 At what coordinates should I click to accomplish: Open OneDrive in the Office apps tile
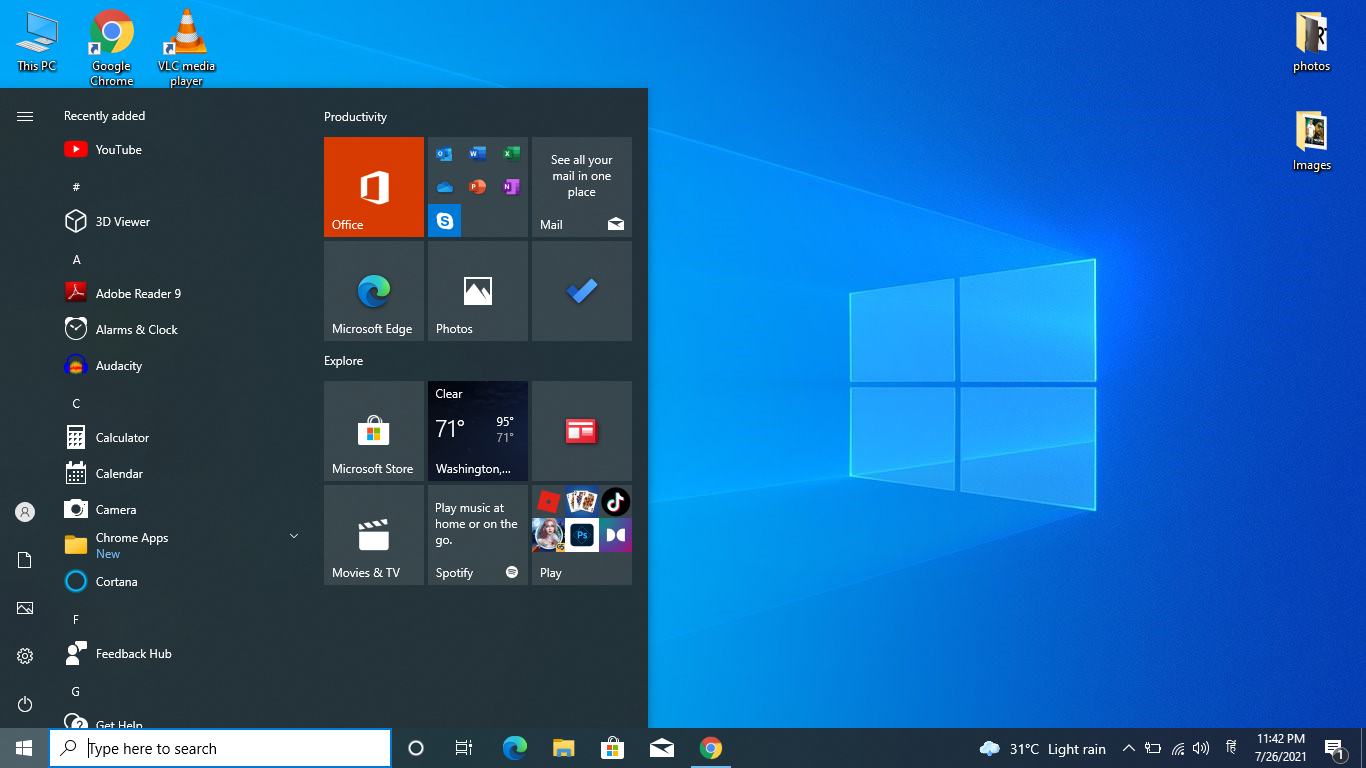(445, 187)
